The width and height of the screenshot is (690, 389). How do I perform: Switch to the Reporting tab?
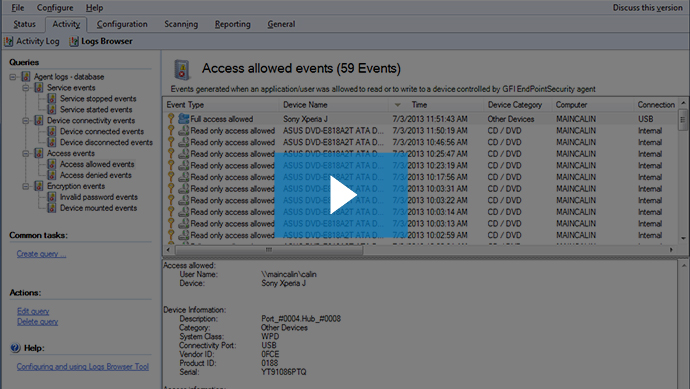click(x=232, y=24)
